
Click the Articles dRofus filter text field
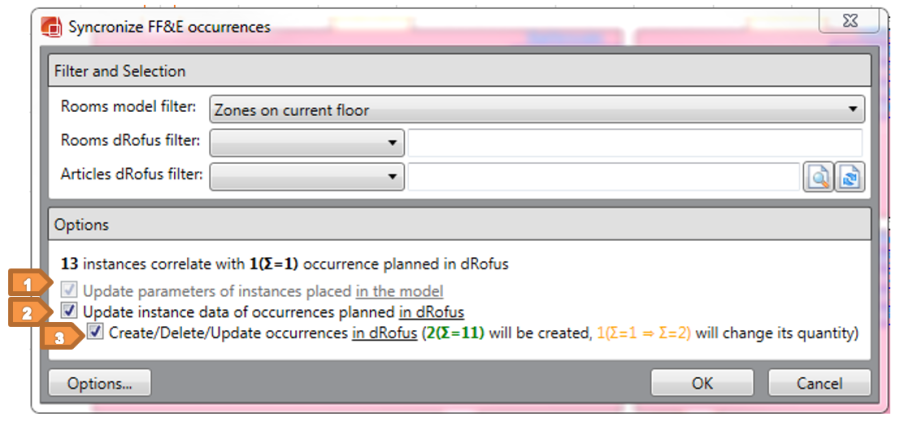[603, 177]
